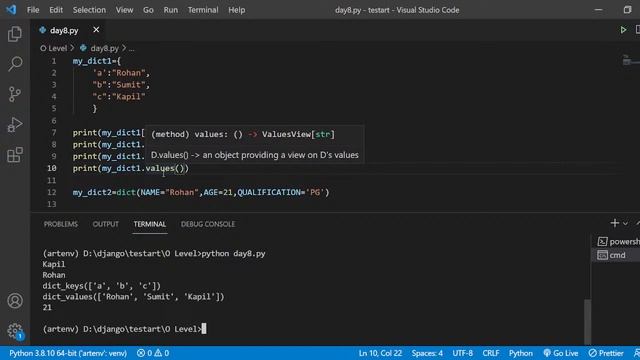Click dict_keys output line in terminal

pos(102,286)
